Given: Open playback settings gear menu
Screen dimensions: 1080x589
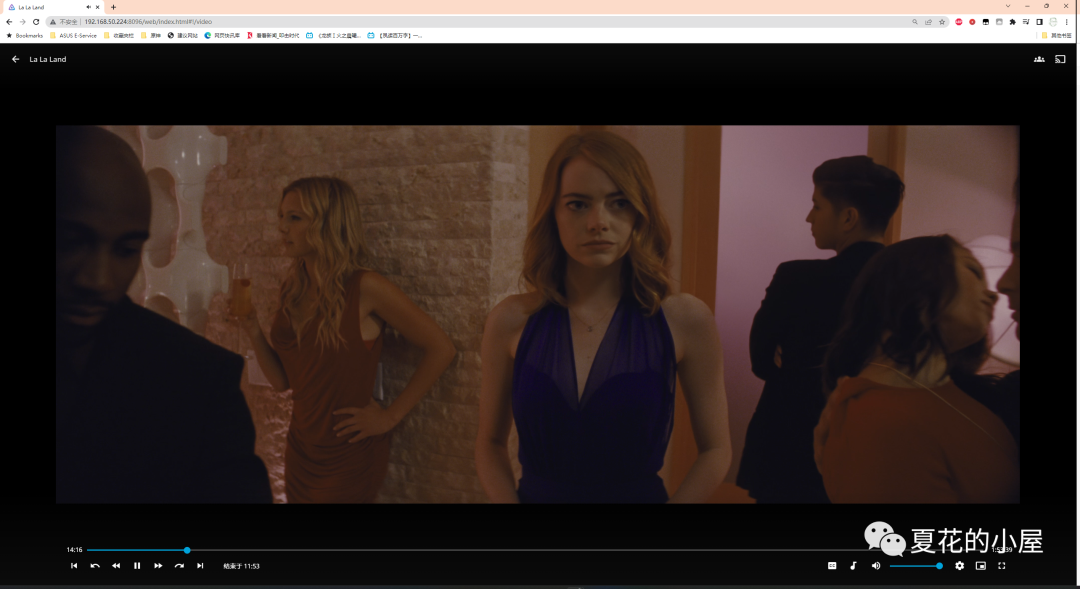Looking at the screenshot, I should 960,566.
